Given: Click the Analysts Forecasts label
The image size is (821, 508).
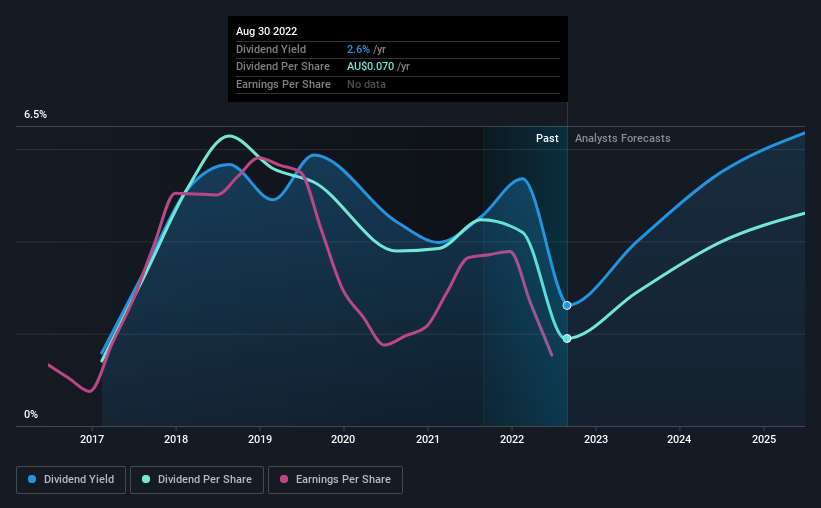Looking at the screenshot, I should click(x=623, y=138).
